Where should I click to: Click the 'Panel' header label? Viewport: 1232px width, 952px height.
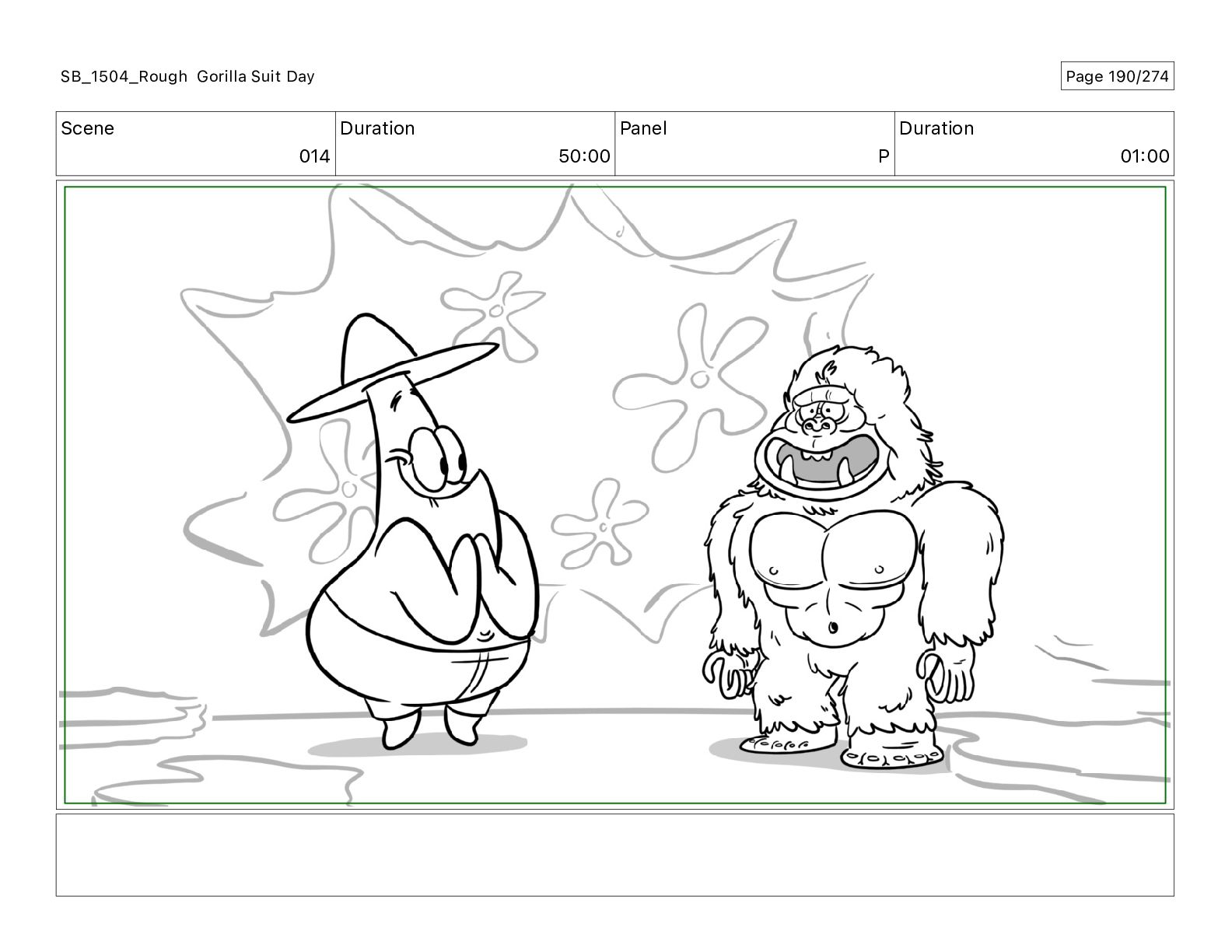(643, 128)
